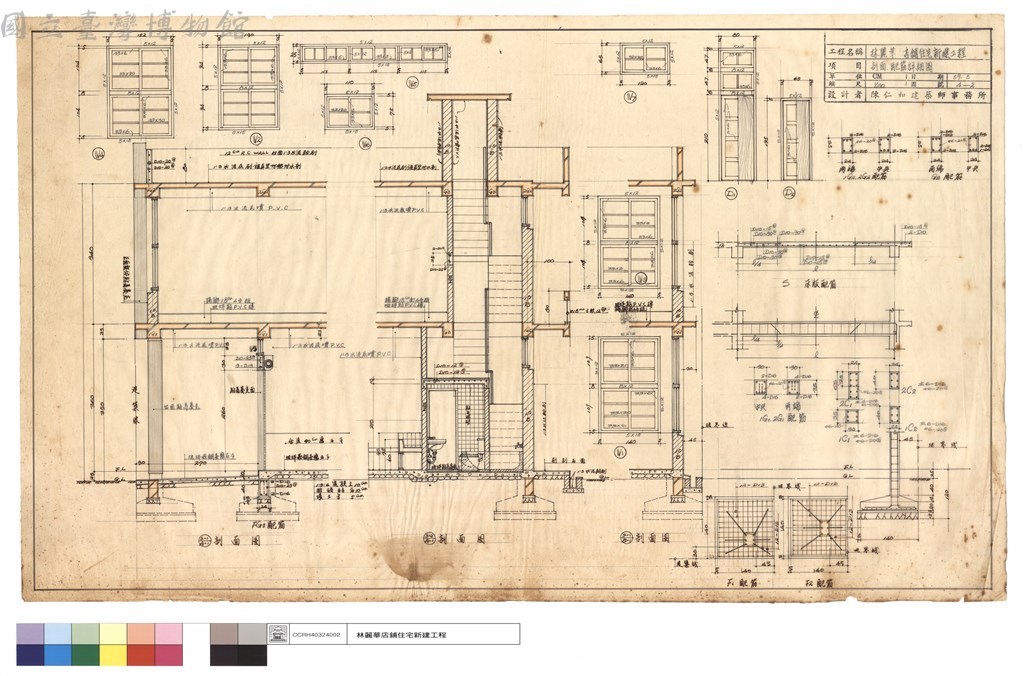Click the top-left double window elevation

point(140,91)
